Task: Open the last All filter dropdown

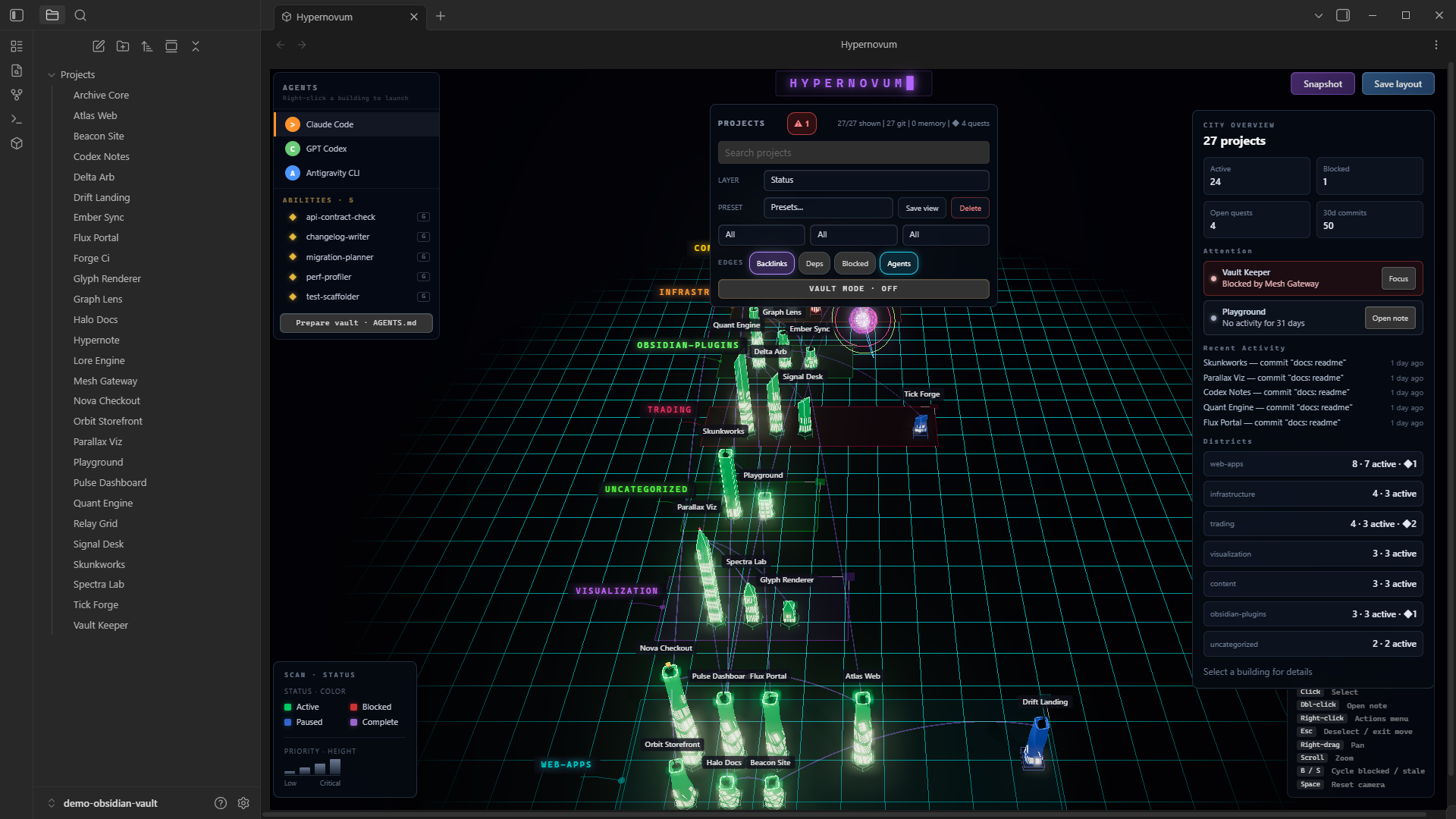Action: pyautogui.click(x=946, y=235)
